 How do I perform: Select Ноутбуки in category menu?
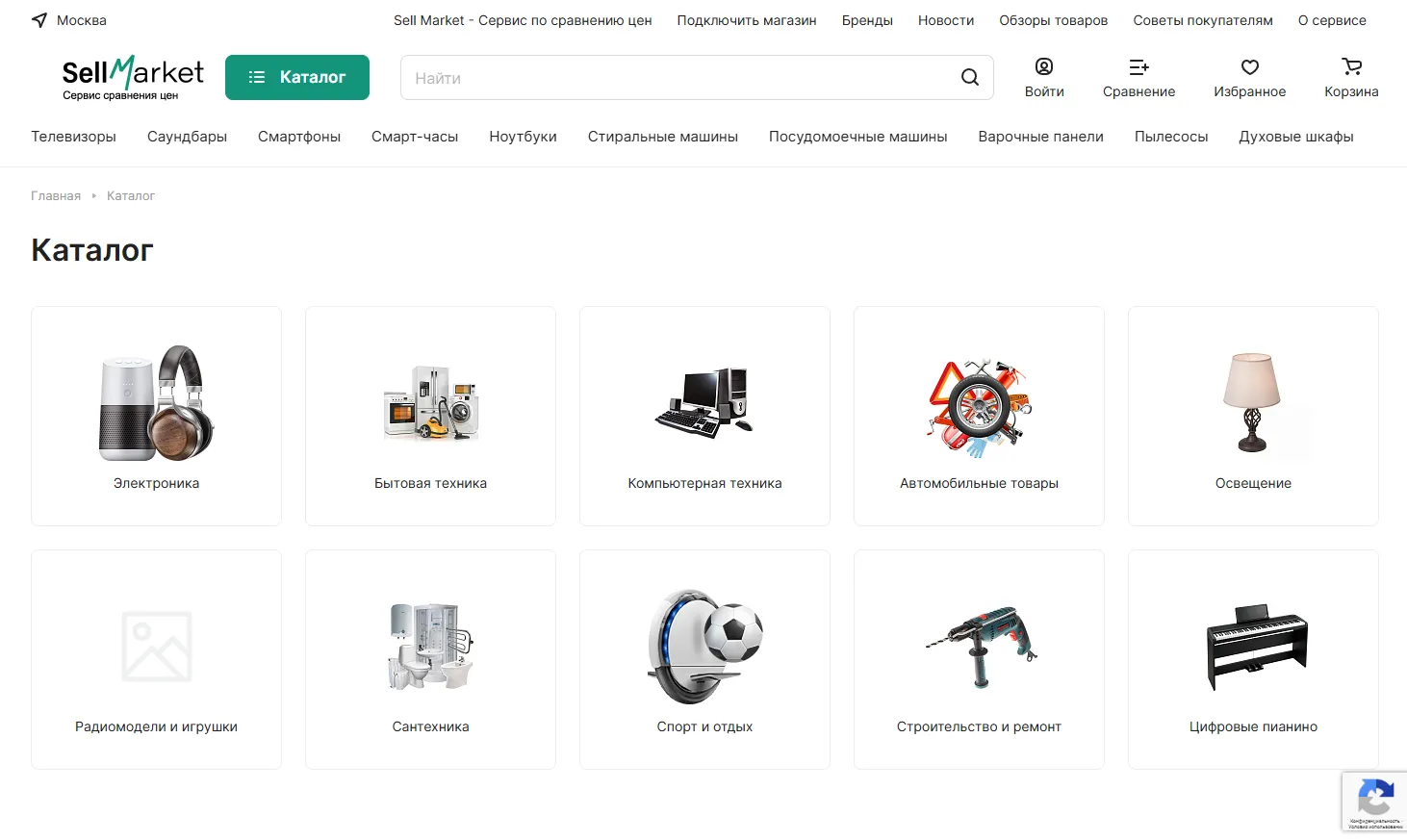tap(523, 137)
